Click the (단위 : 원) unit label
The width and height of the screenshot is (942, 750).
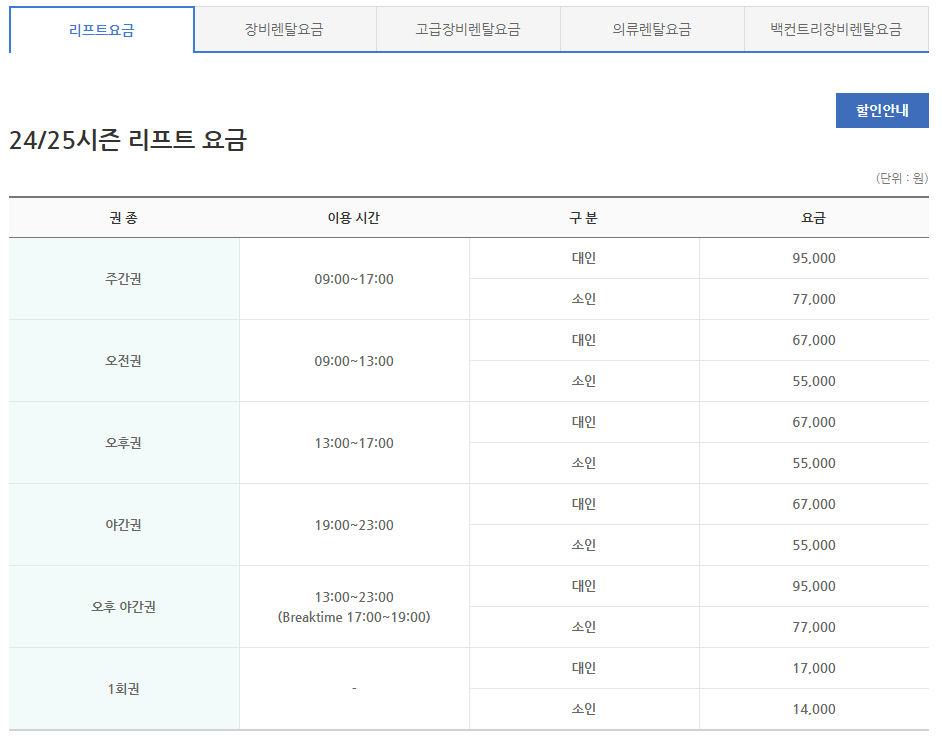point(902,178)
